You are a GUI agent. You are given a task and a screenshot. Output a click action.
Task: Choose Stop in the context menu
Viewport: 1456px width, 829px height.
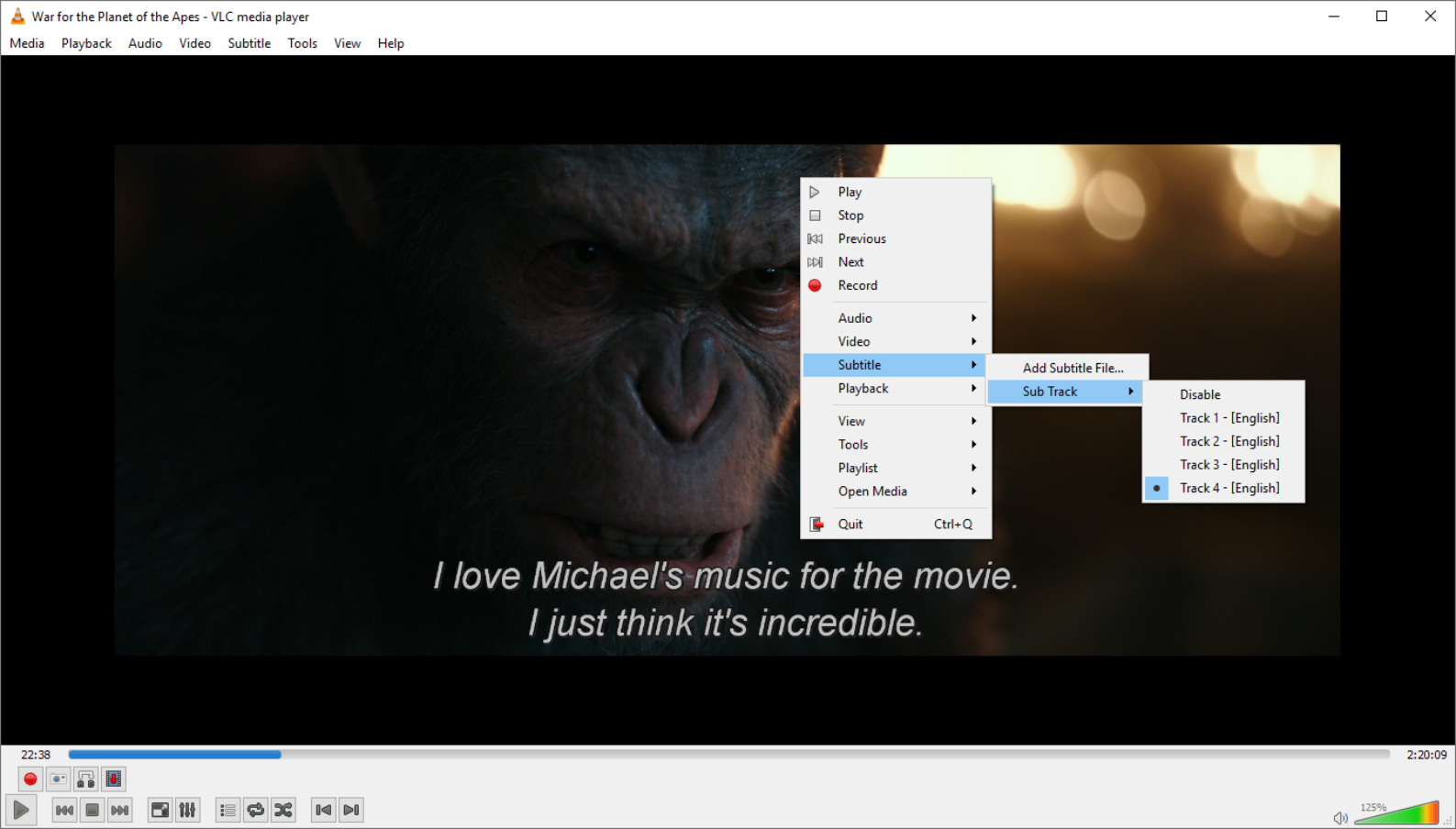coord(895,216)
